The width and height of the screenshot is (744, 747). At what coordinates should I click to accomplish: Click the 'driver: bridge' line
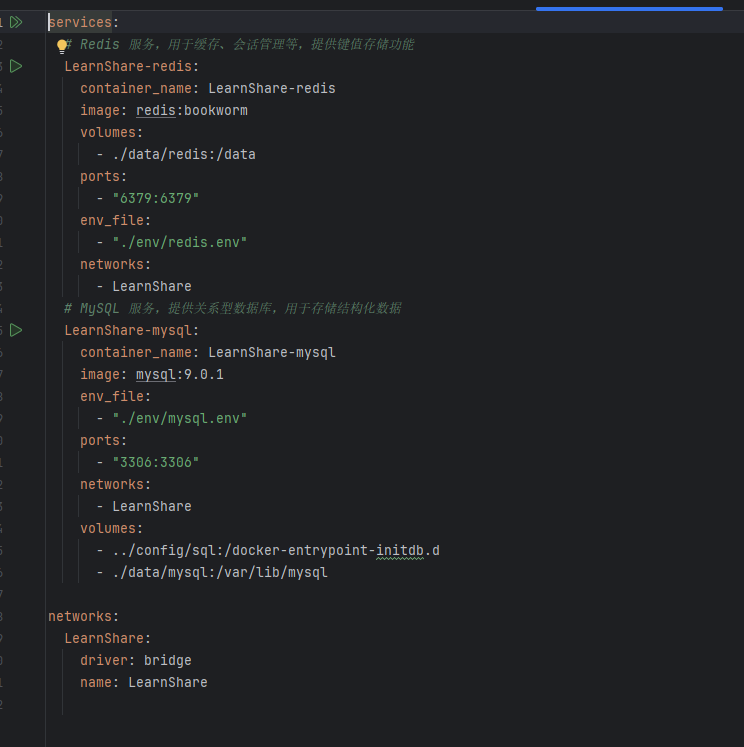[x=136, y=660]
